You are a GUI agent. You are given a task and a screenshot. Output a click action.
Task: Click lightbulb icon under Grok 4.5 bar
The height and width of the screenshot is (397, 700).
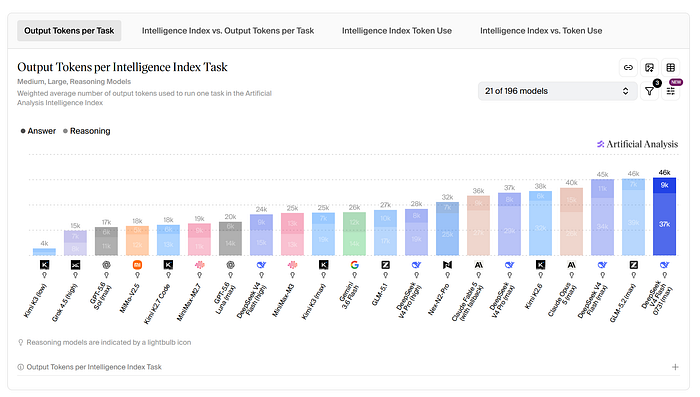[x=75, y=275]
